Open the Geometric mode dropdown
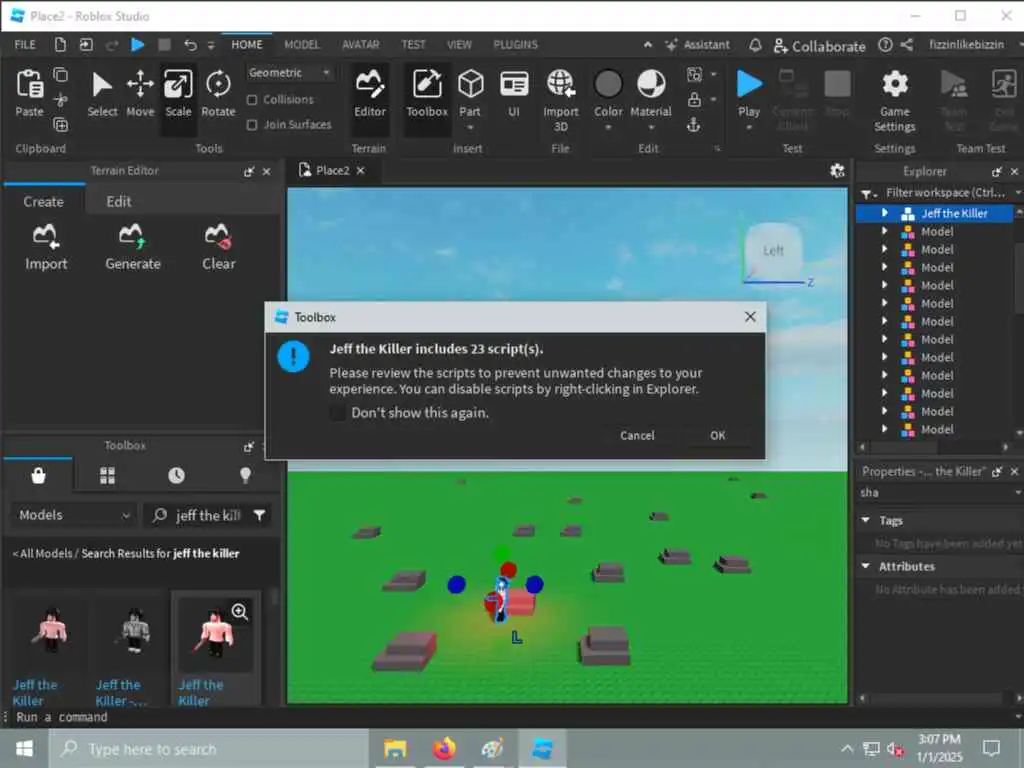The height and width of the screenshot is (768, 1024). point(289,72)
